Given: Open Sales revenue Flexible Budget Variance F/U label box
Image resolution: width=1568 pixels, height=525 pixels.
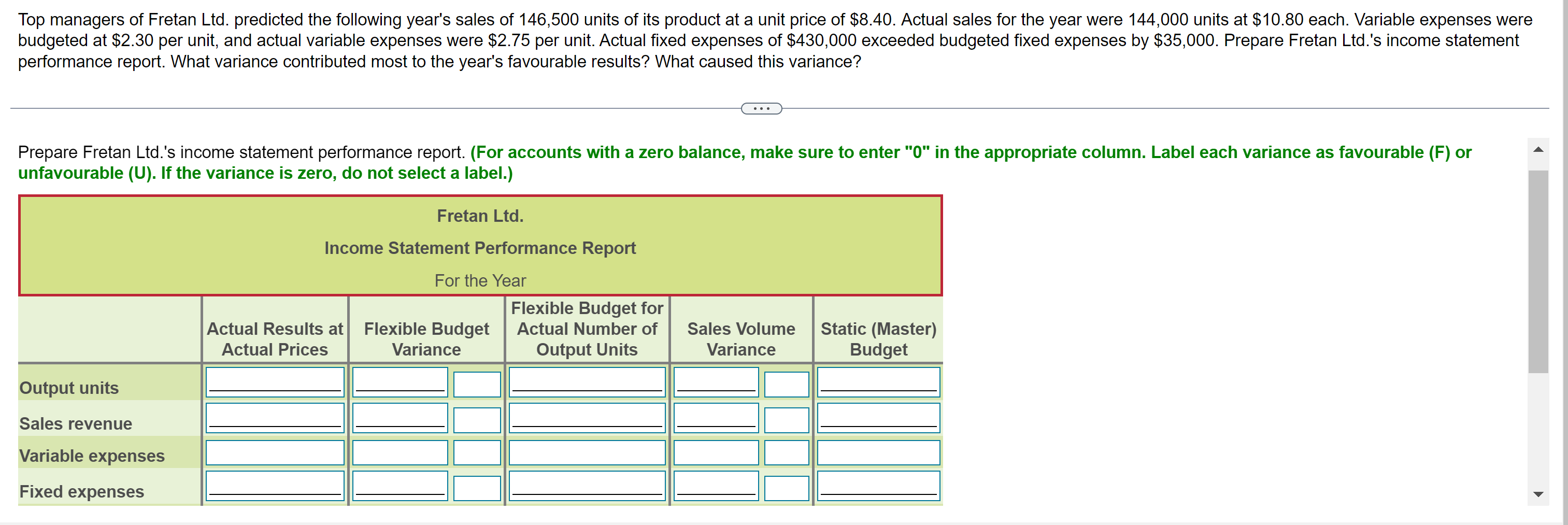Looking at the screenshot, I should coord(477,420).
